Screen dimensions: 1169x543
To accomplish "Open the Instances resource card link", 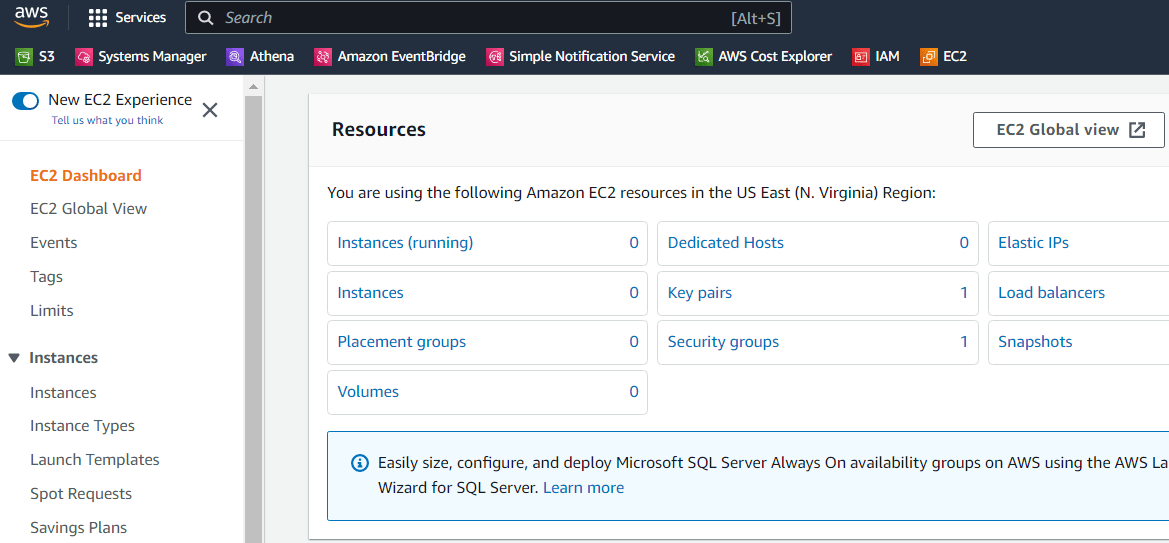I will (x=371, y=292).
